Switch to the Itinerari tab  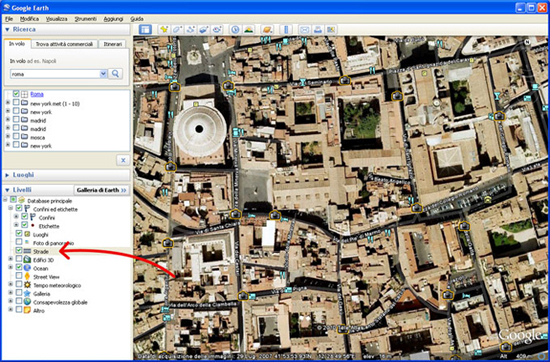[x=113, y=44]
